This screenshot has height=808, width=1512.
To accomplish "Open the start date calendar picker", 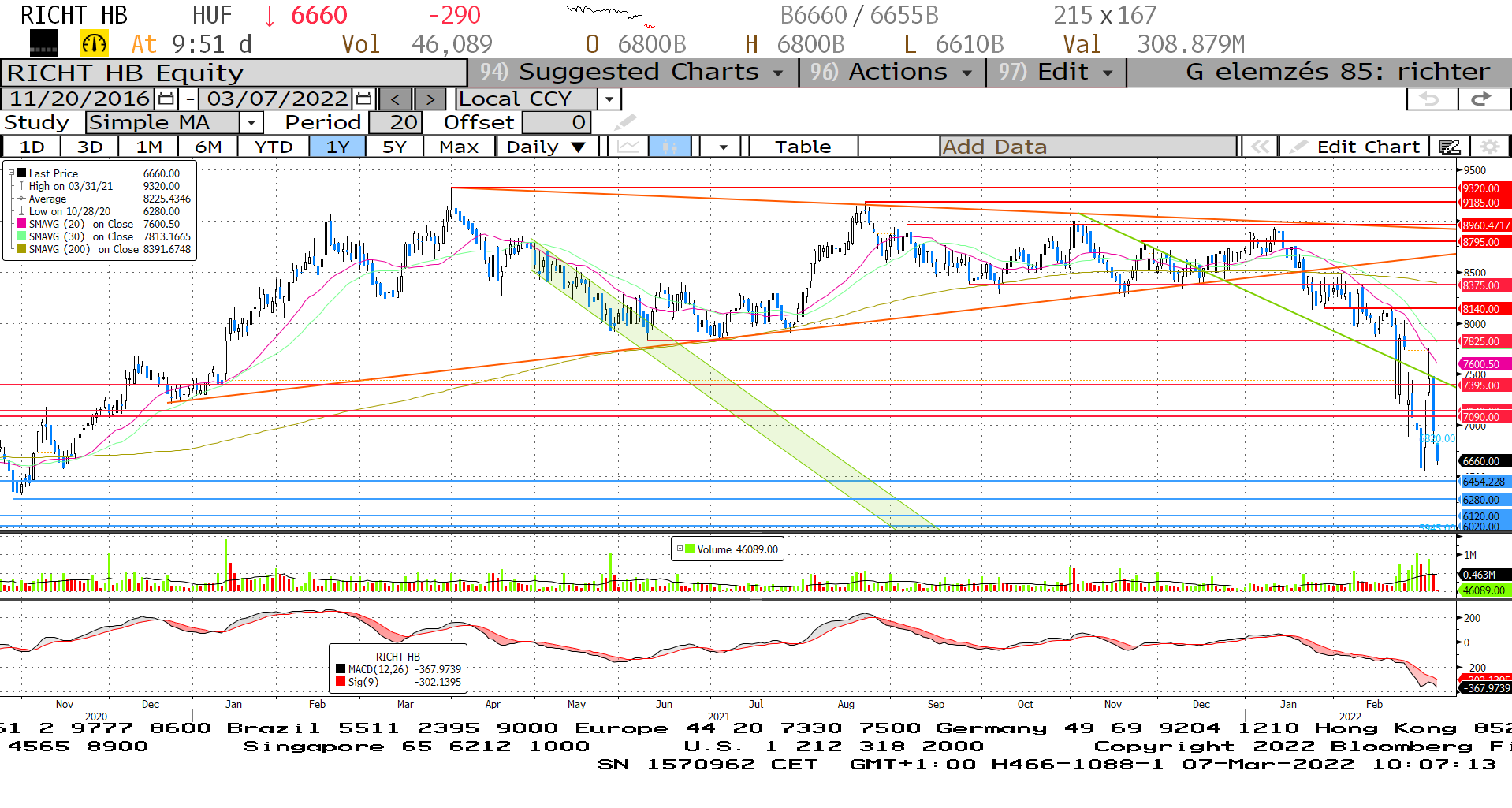I will tap(166, 99).
